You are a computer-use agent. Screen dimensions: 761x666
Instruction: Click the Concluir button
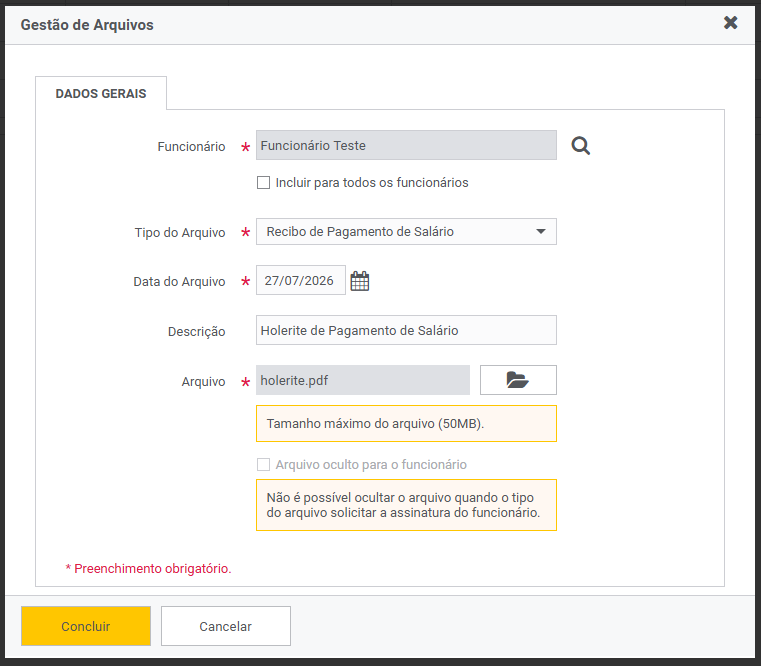(86, 626)
